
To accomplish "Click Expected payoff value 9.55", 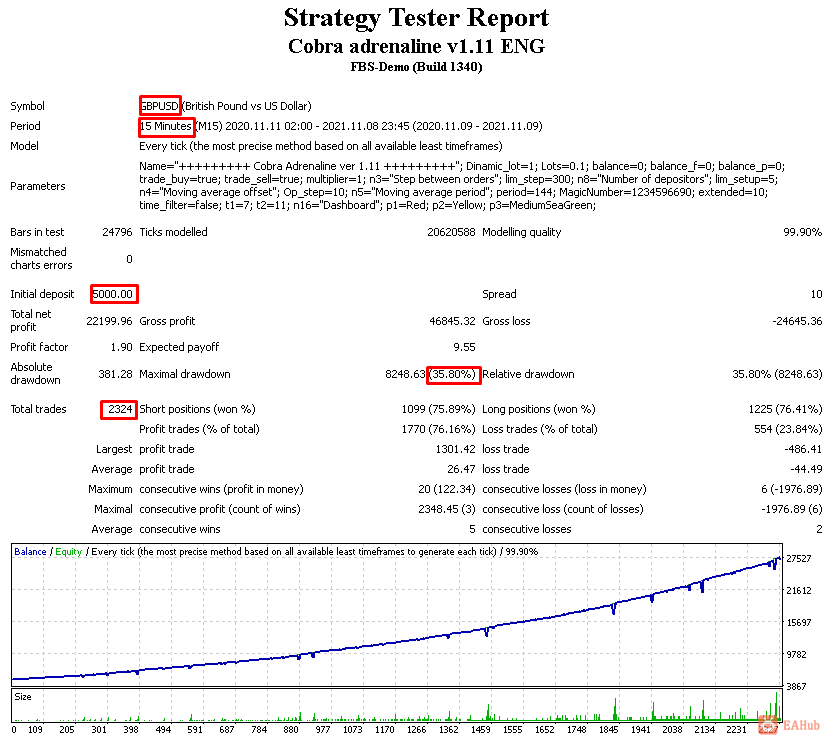I will pyautogui.click(x=464, y=347).
